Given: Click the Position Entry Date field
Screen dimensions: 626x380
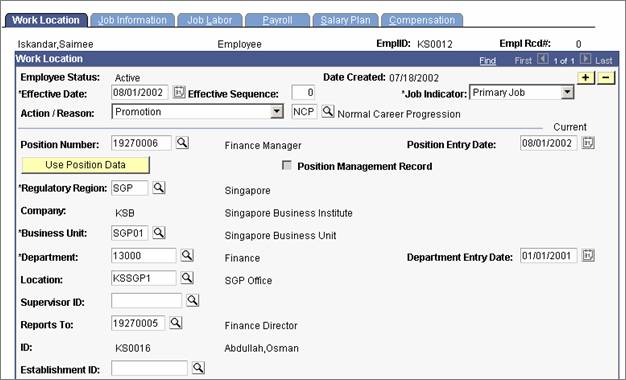Looking at the screenshot, I should point(549,143).
